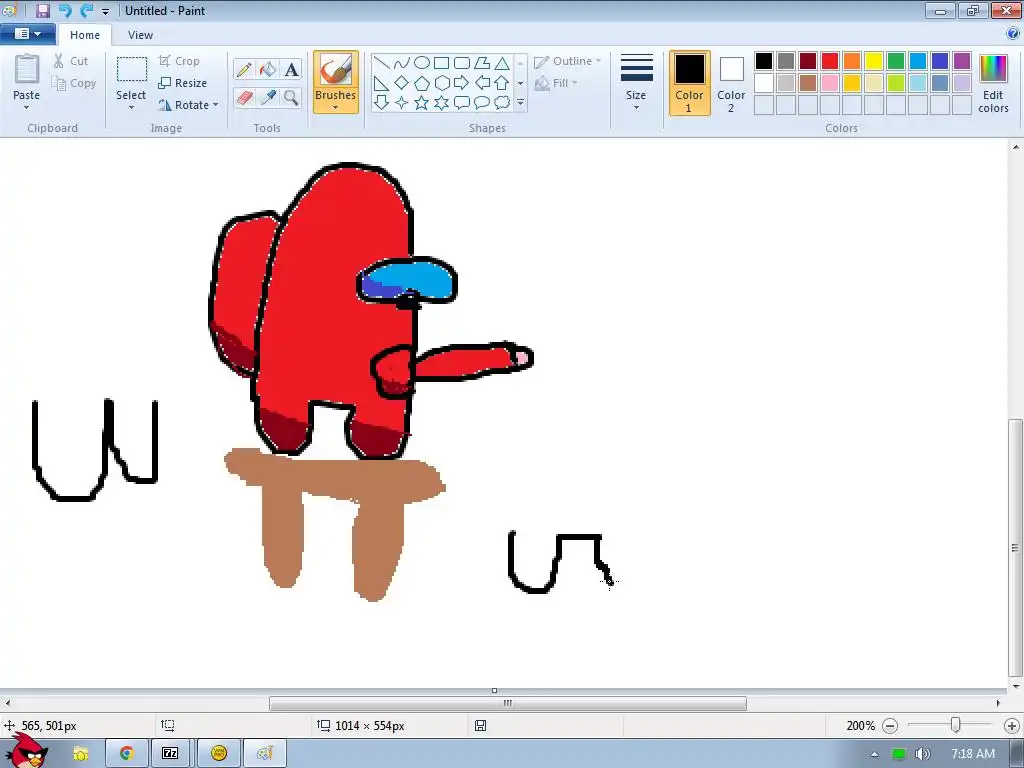This screenshot has width=1024, height=768.
Task: Click the zoom out minus button
Action: 889,726
